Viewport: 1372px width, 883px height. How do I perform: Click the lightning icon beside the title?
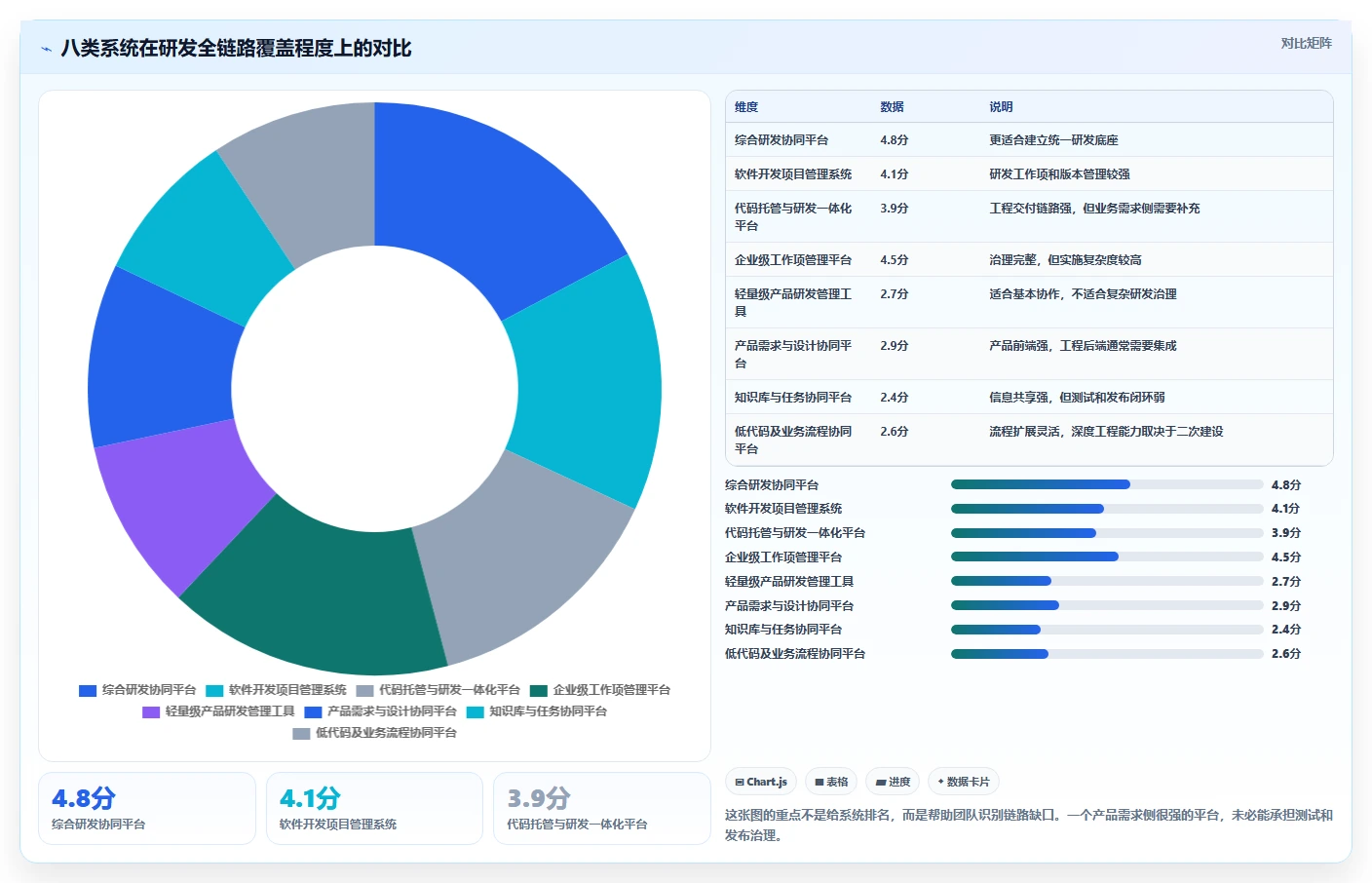click(x=46, y=49)
